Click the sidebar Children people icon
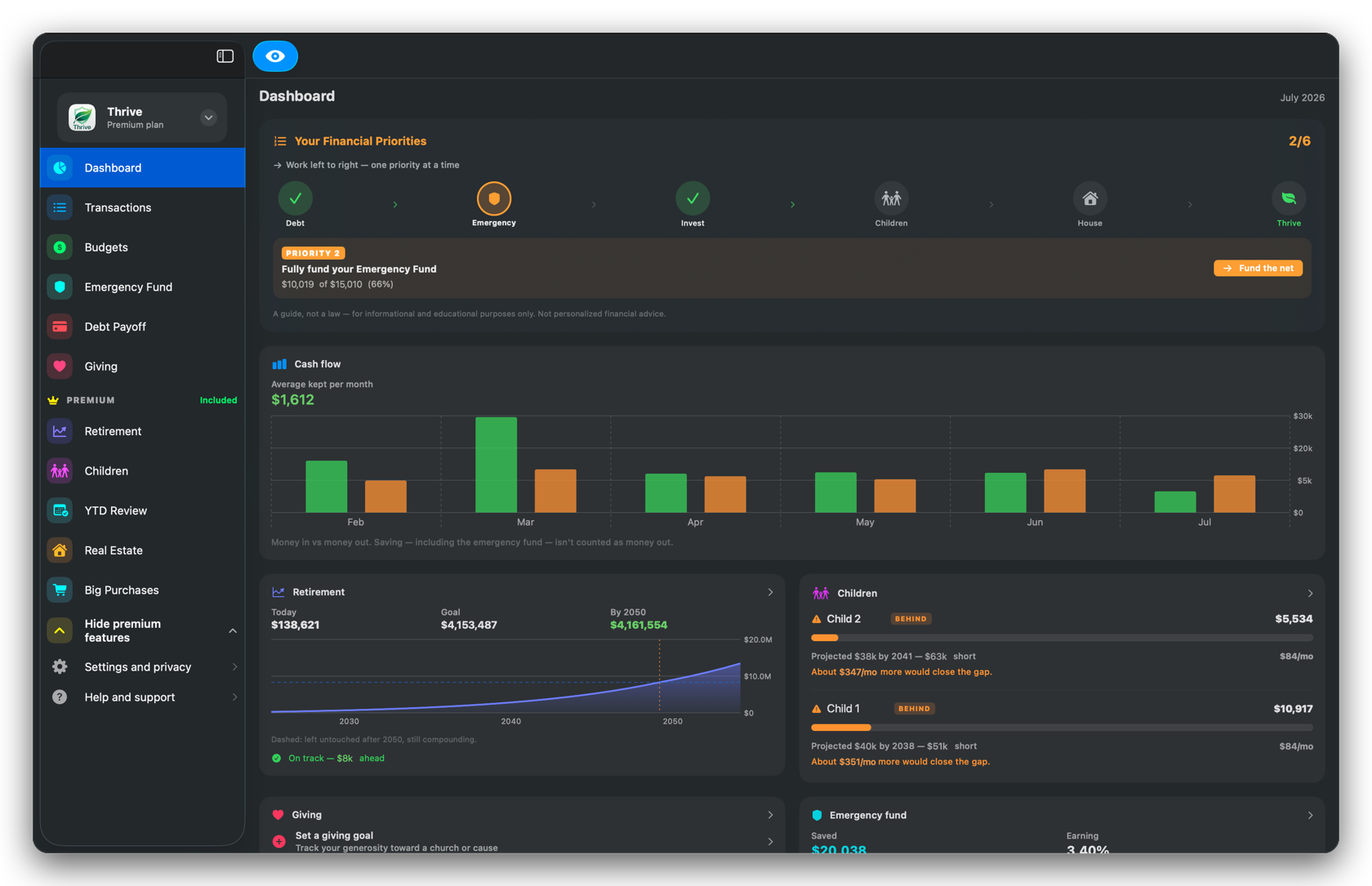 tap(60, 471)
